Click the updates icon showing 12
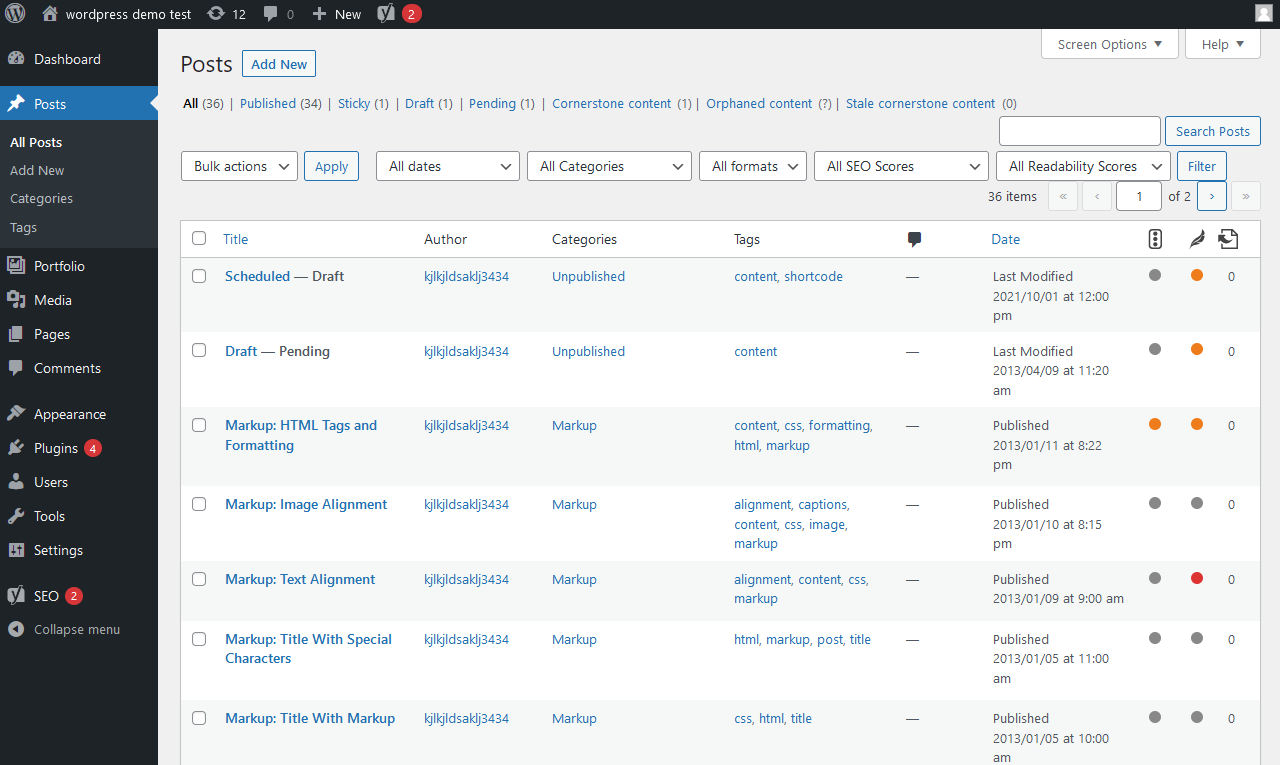1280x765 pixels. (x=226, y=14)
